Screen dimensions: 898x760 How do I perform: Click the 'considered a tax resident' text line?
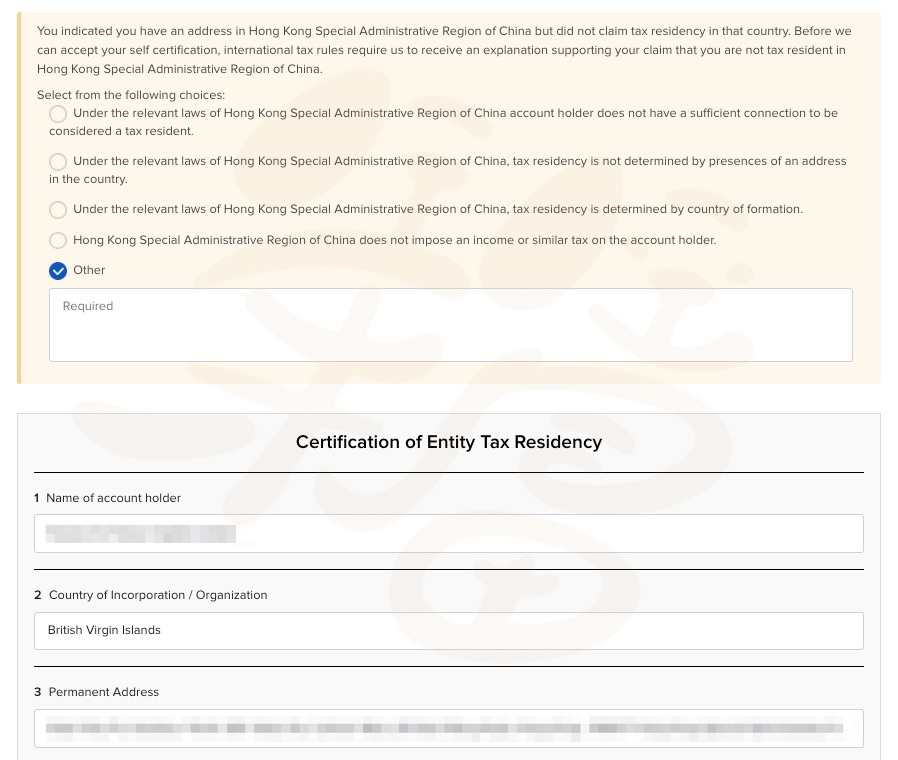click(x=121, y=131)
